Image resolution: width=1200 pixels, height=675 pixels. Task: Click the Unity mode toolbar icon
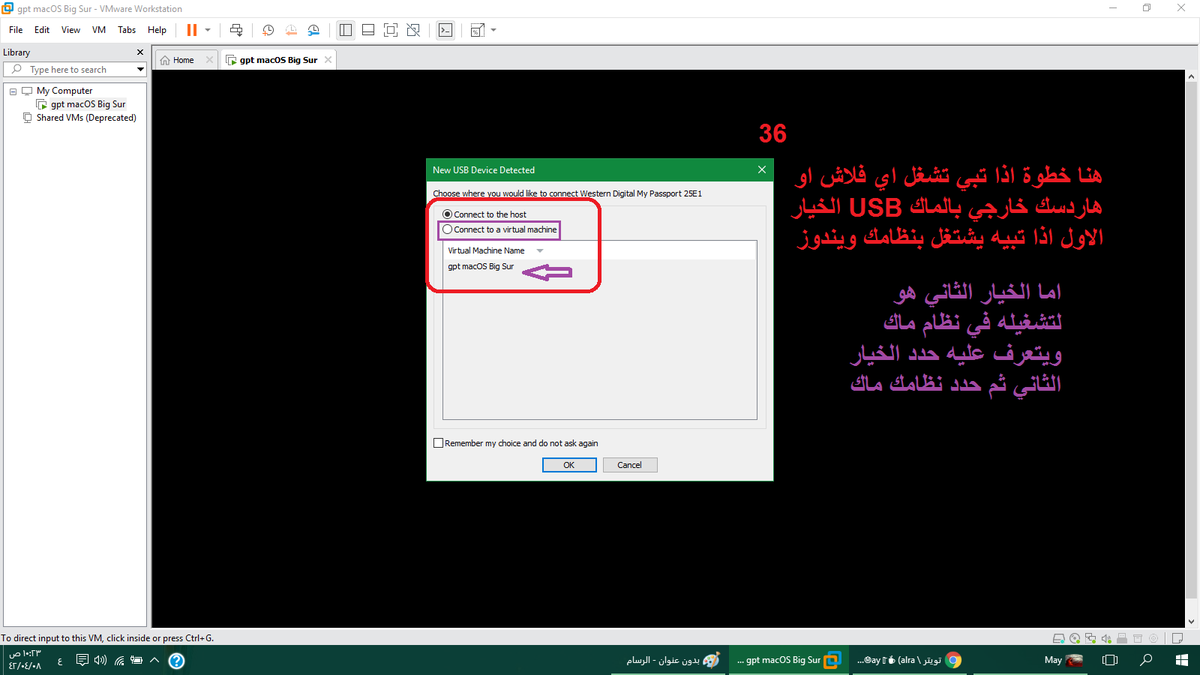414,30
